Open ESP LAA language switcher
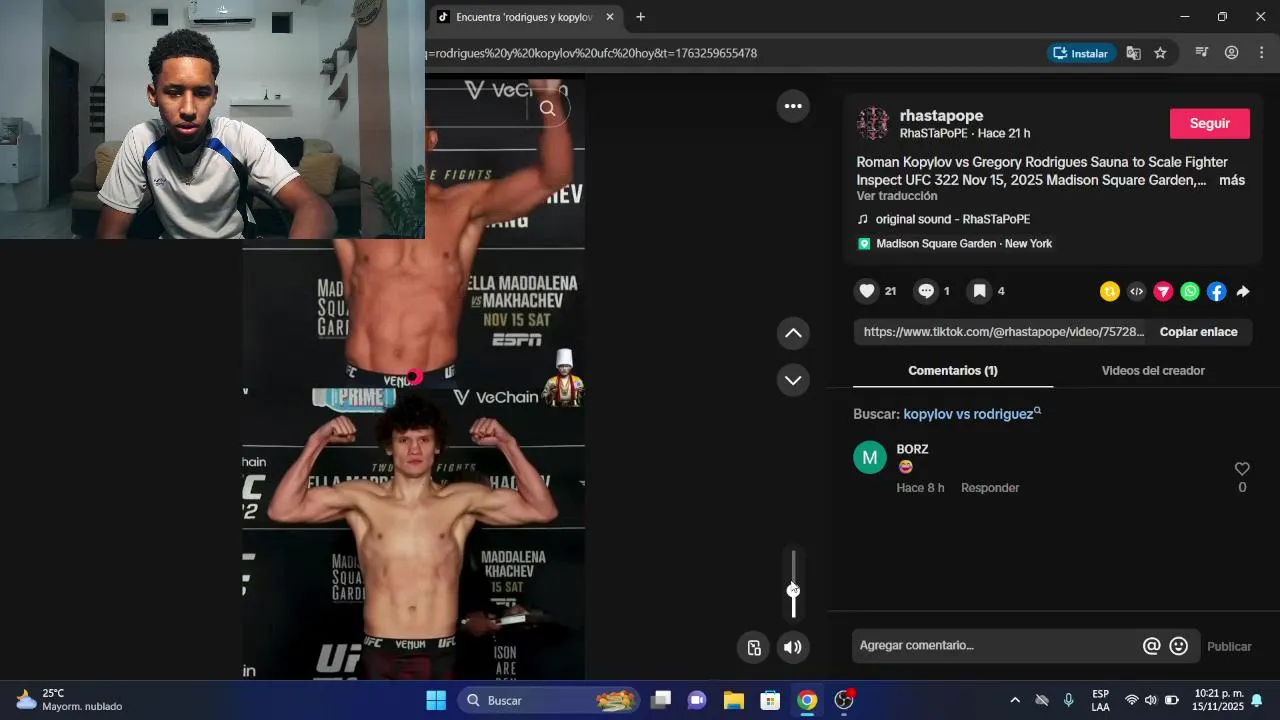 [x=1100, y=700]
